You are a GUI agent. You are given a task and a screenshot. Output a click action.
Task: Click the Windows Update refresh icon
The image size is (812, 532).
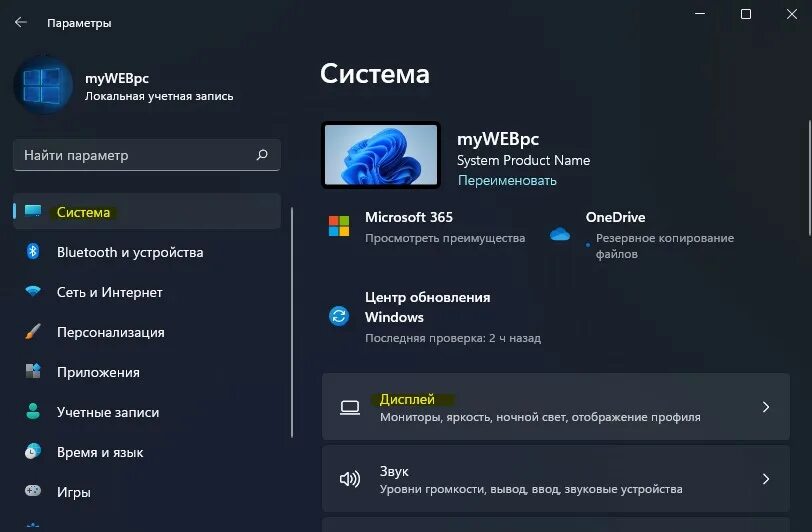339,315
